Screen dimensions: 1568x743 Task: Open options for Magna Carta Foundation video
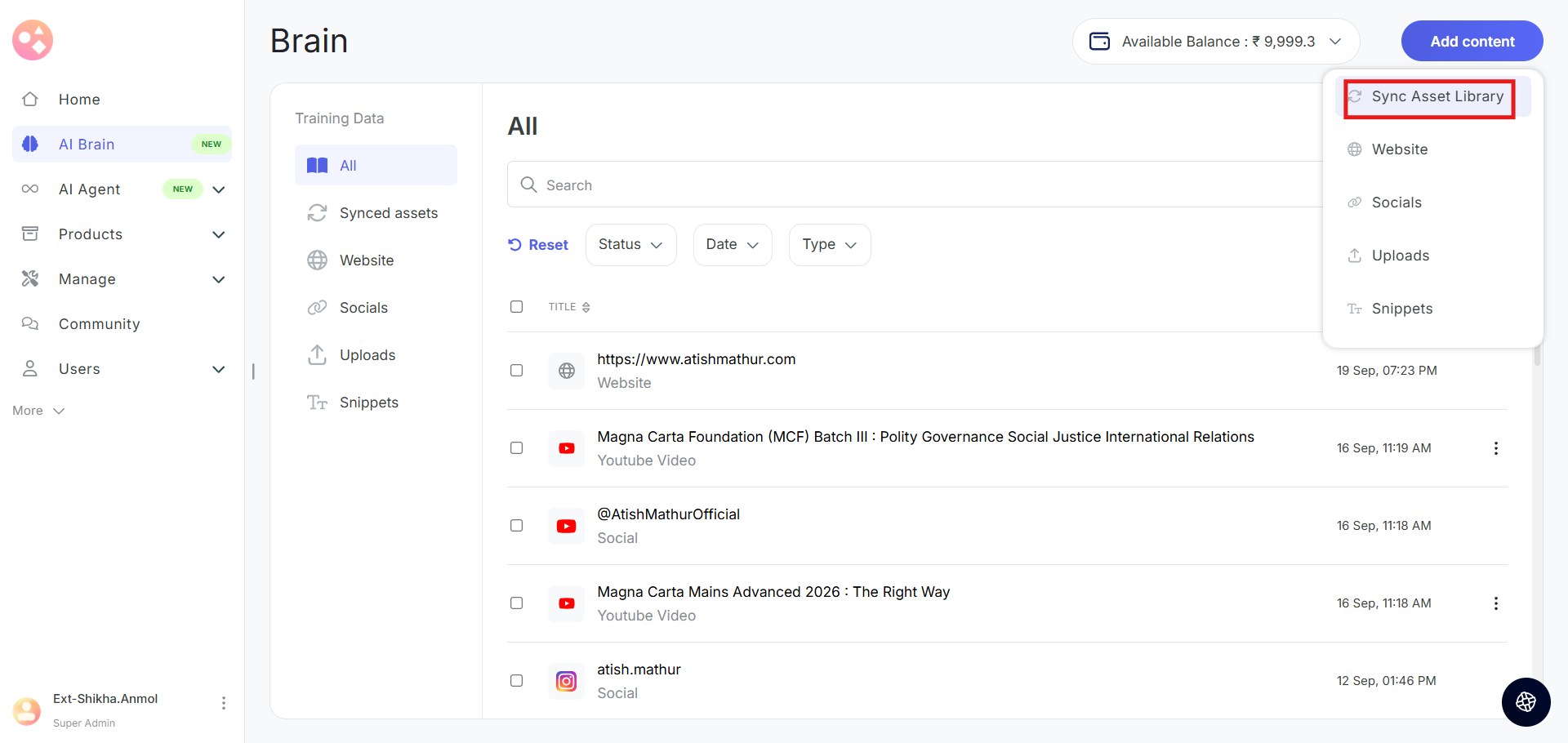tap(1495, 448)
